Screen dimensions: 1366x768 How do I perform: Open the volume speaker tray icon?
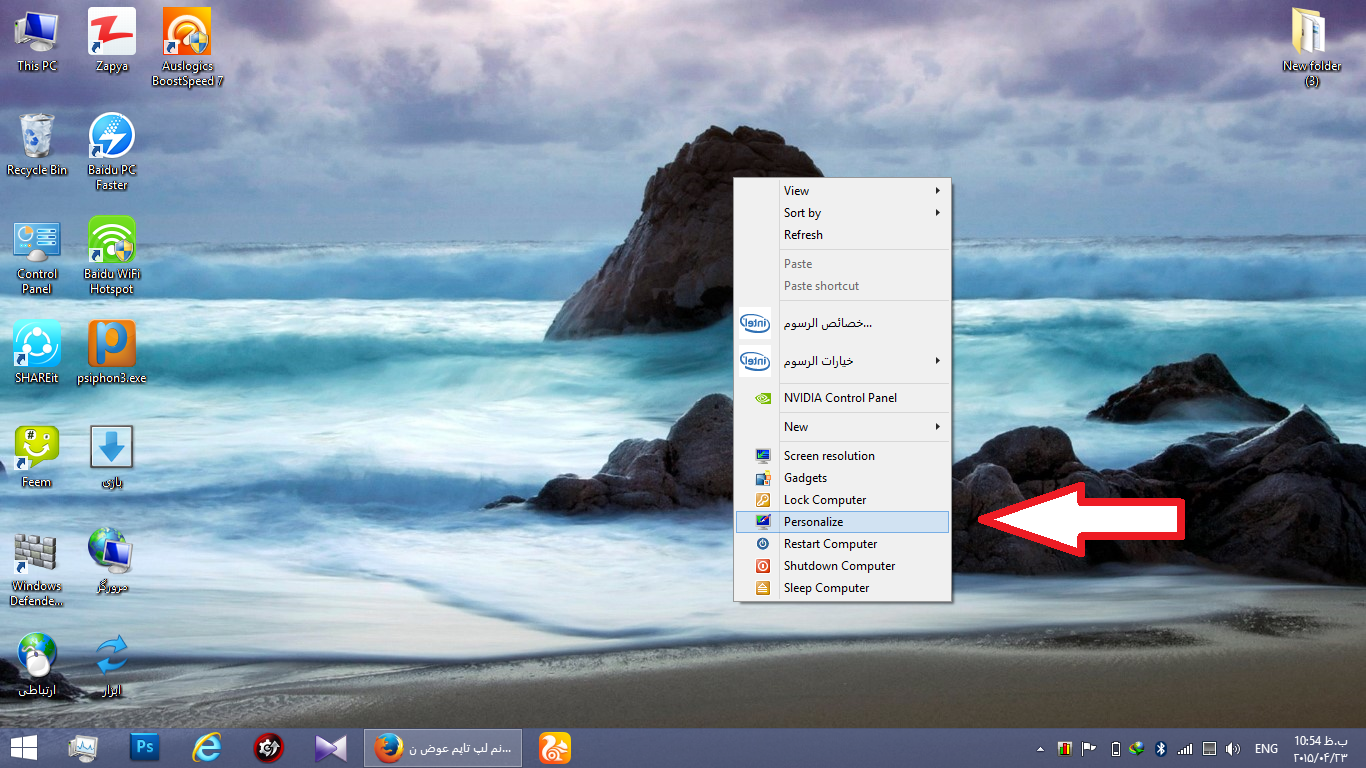1232,748
